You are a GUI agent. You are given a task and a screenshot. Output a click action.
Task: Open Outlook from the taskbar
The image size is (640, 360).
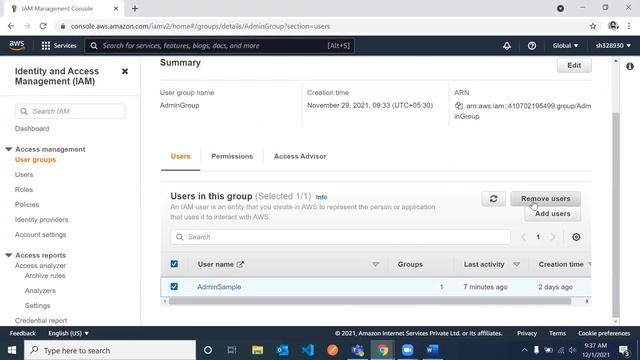[282, 350]
